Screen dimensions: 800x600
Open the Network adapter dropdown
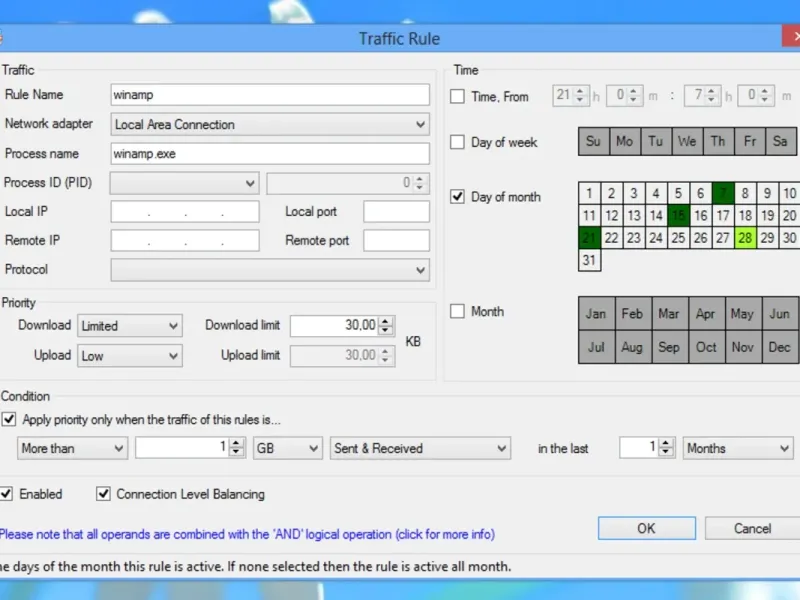[270, 124]
